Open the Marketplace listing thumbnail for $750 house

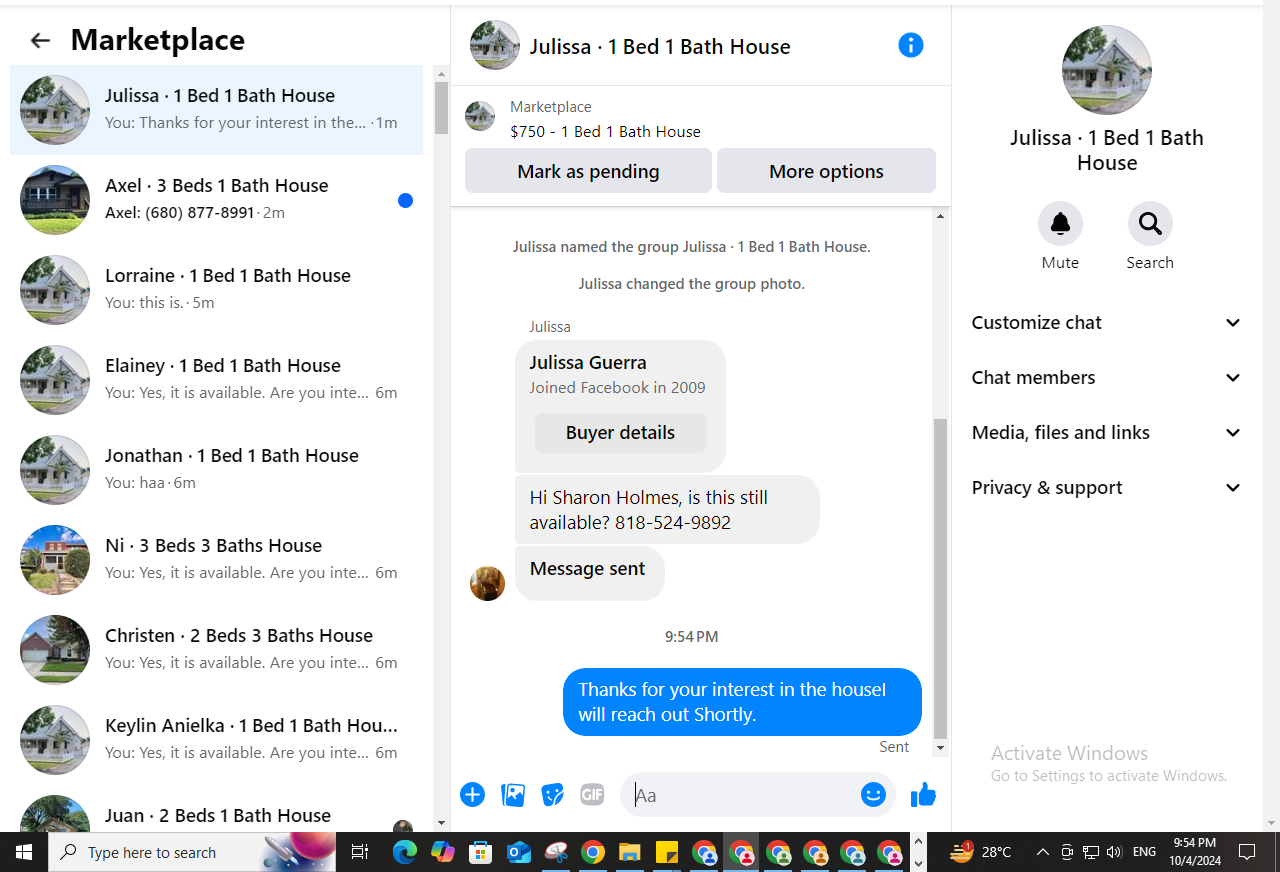tap(480, 116)
